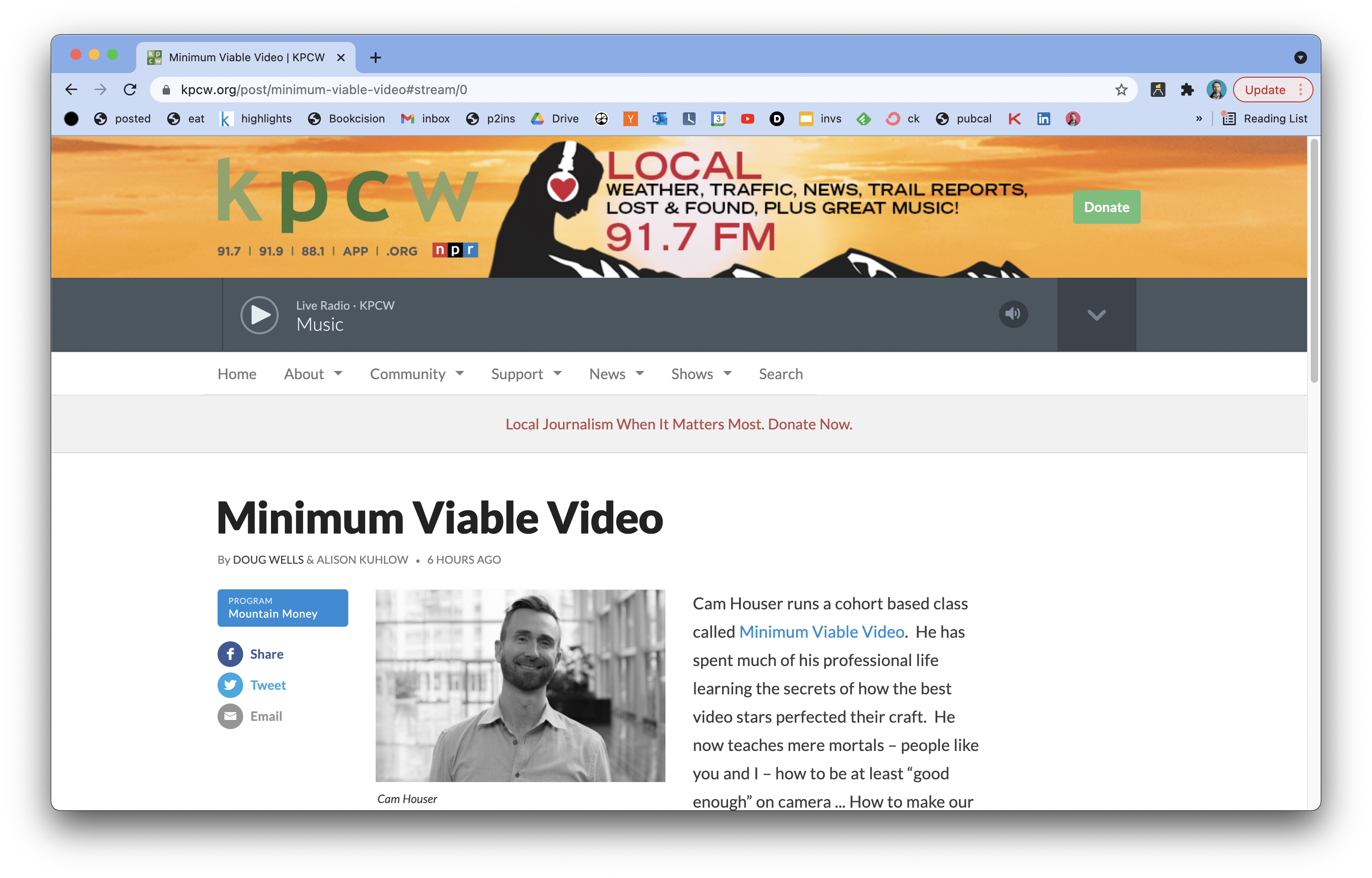This screenshot has width=1372, height=878.
Task: Click the Chrome extensions puzzle icon
Action: coord(1188,89)
